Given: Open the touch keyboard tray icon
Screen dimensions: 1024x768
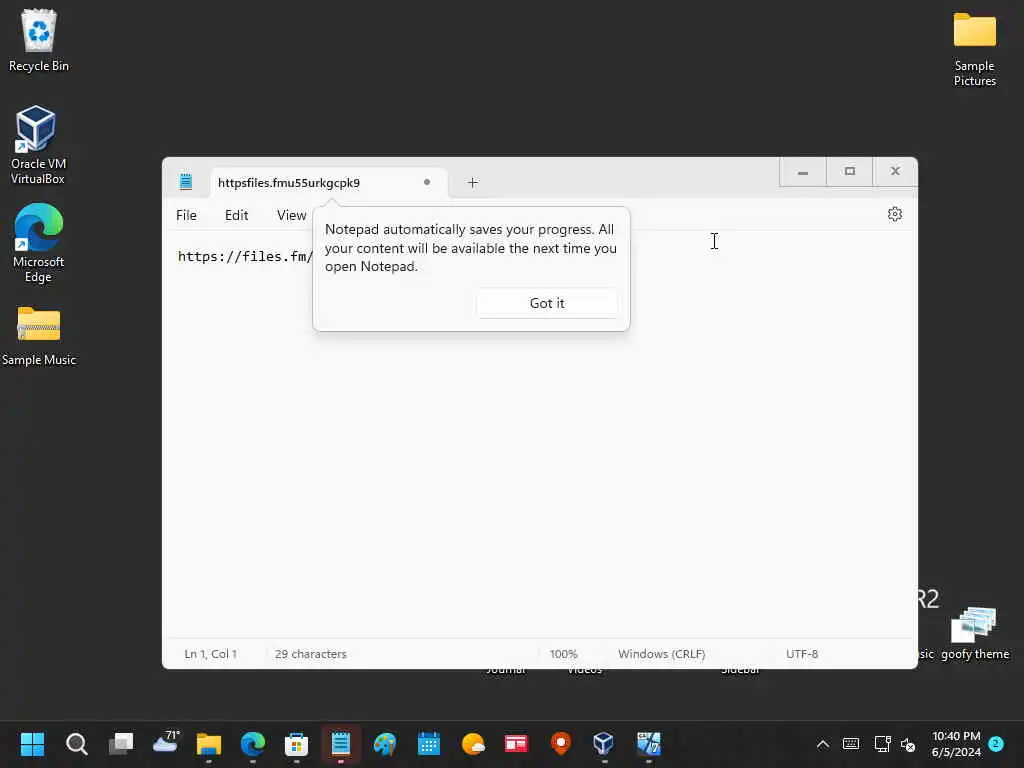Looking at the screenshot, I should point(851,744).
